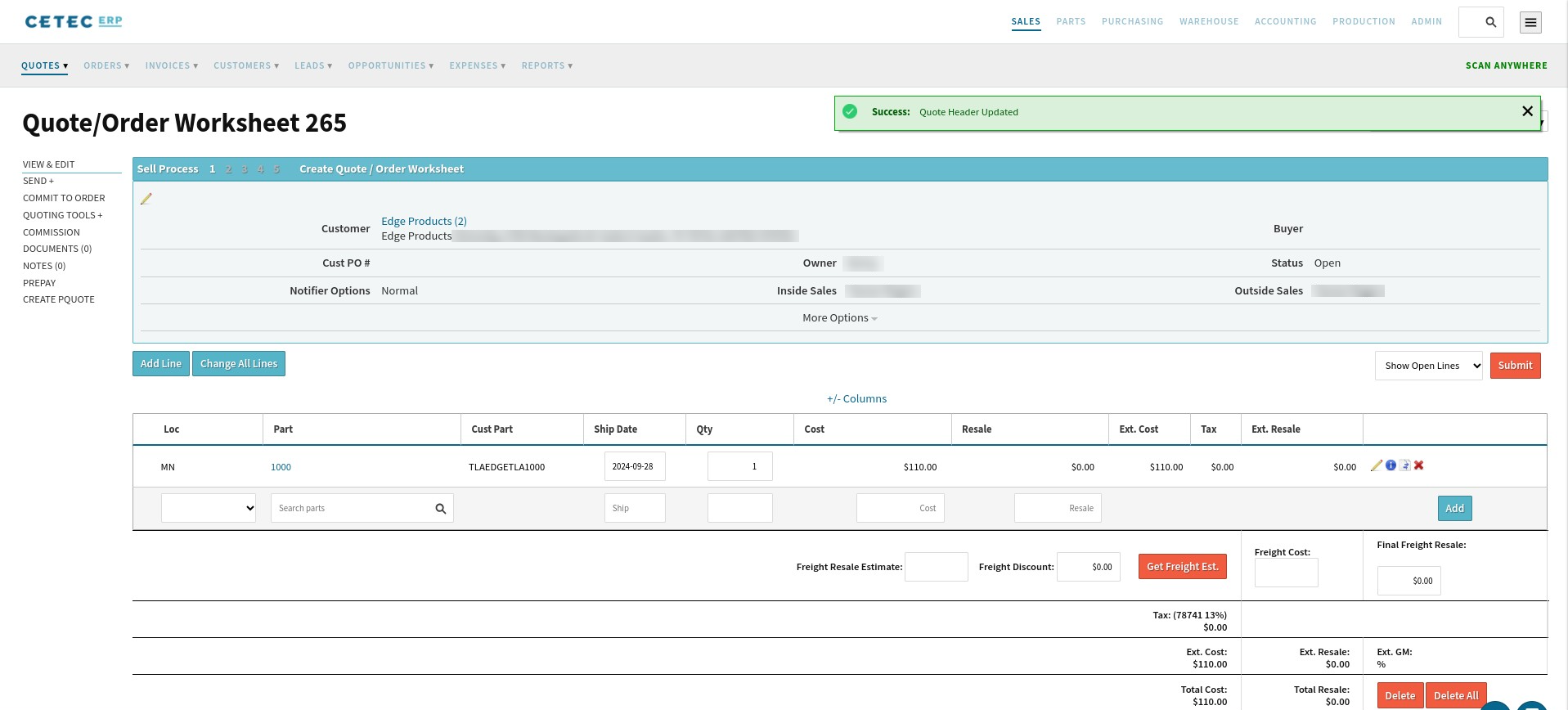Click Create PQuote in the sidebar
Screen dimensions: 1568x710
pos(59,299)
